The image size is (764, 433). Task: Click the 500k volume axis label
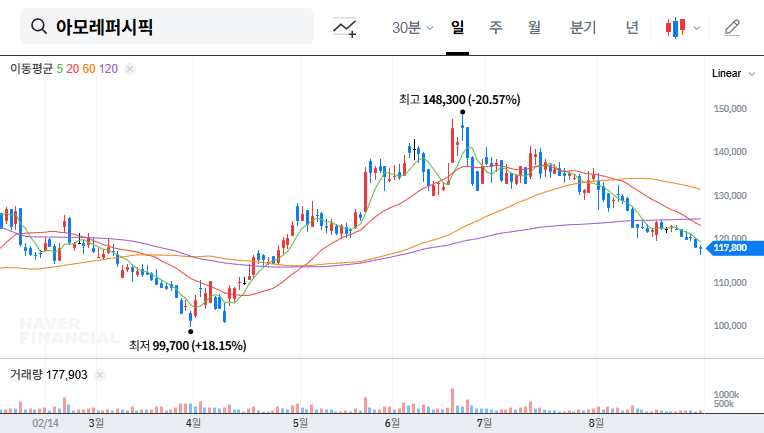724,404
